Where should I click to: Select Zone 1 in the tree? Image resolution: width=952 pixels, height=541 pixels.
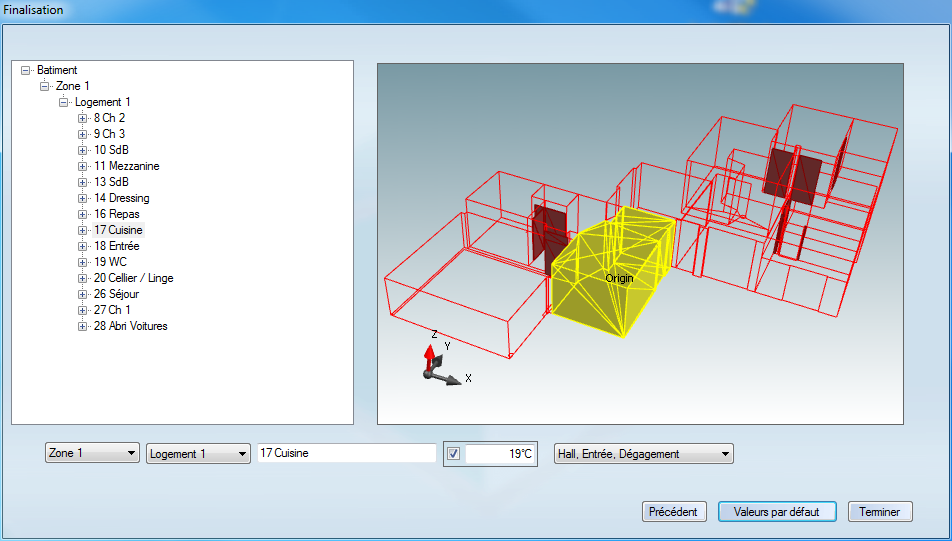point(73,86)
